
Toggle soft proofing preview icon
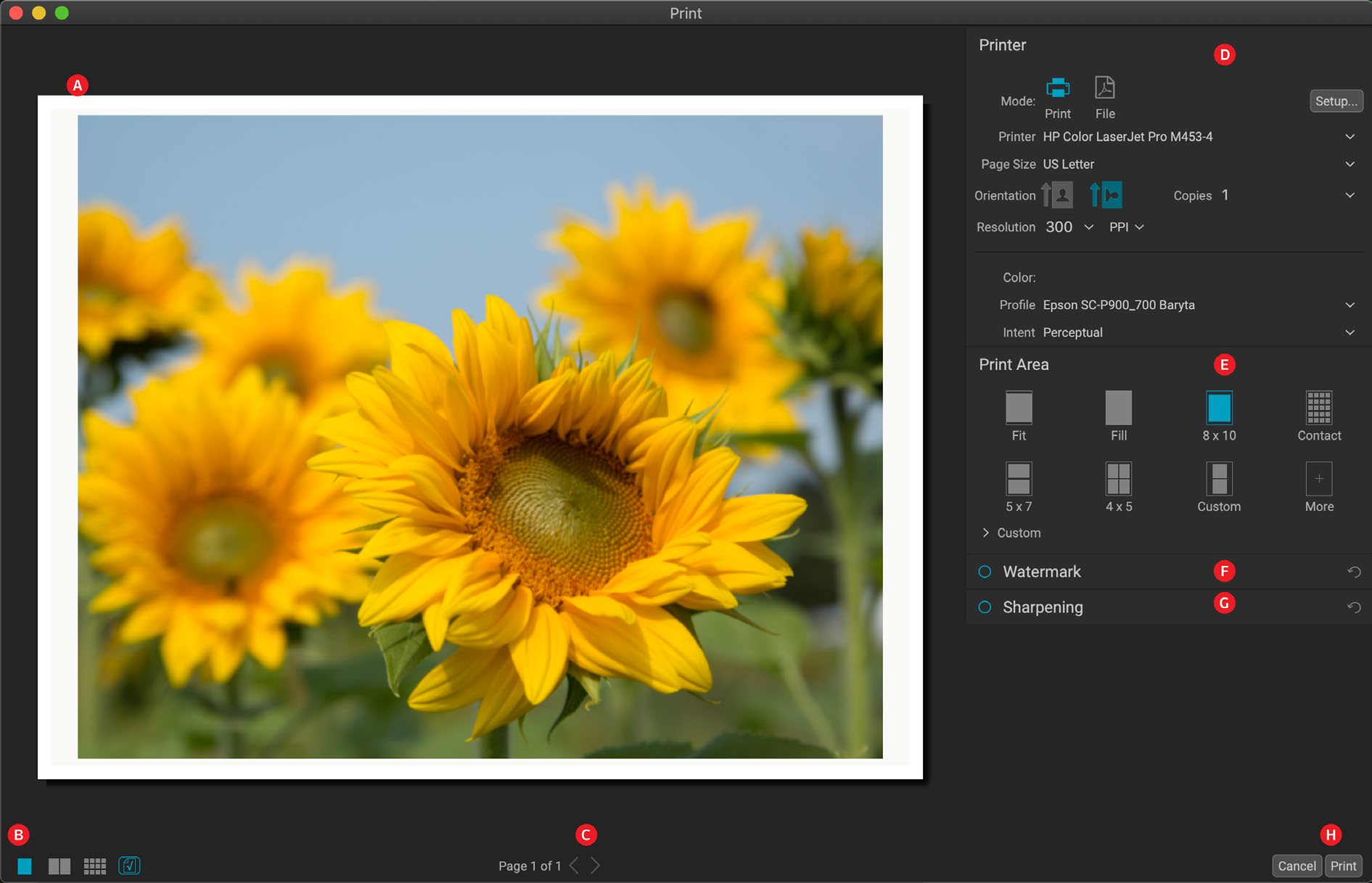click(129, 866)
